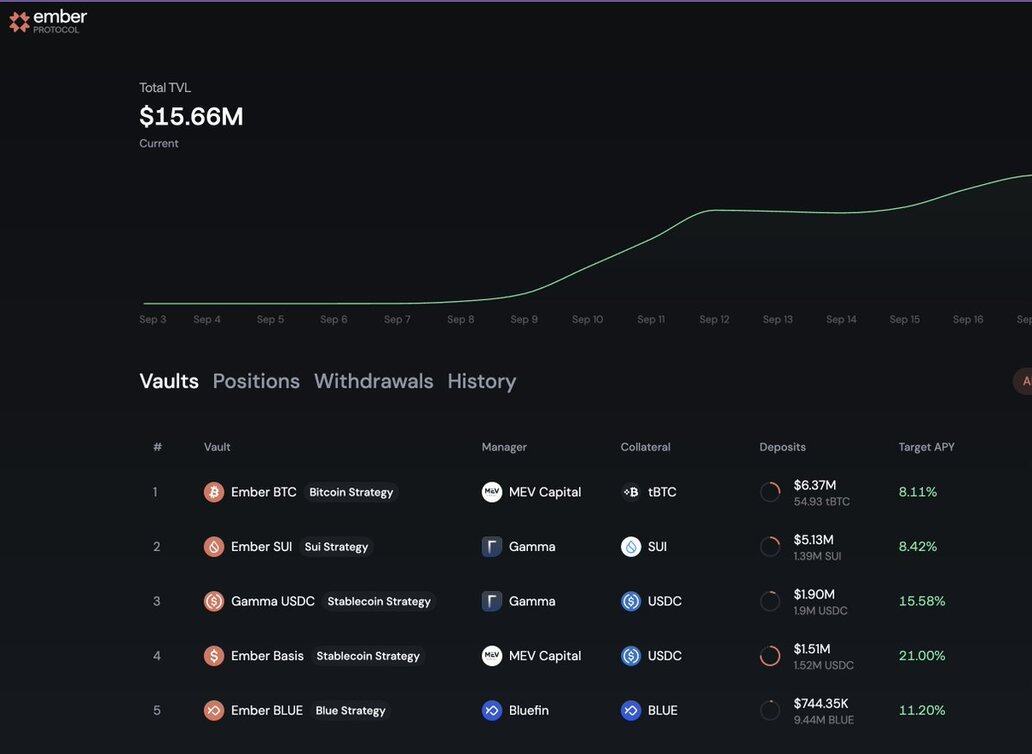This screenshot has height=754, width=1032.
Task: Click the Bluefin manager name
Action: pyautogui.click(x=529, y=711)
